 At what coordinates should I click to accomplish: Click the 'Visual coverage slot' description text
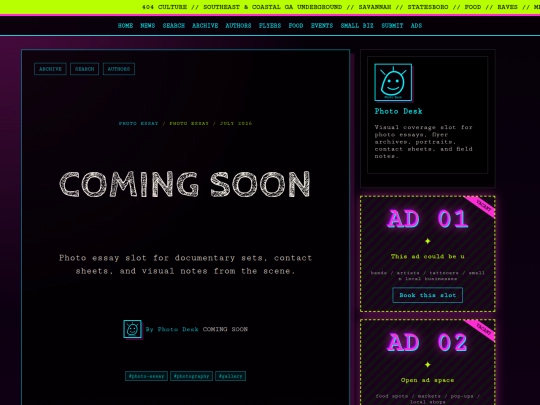424,142
